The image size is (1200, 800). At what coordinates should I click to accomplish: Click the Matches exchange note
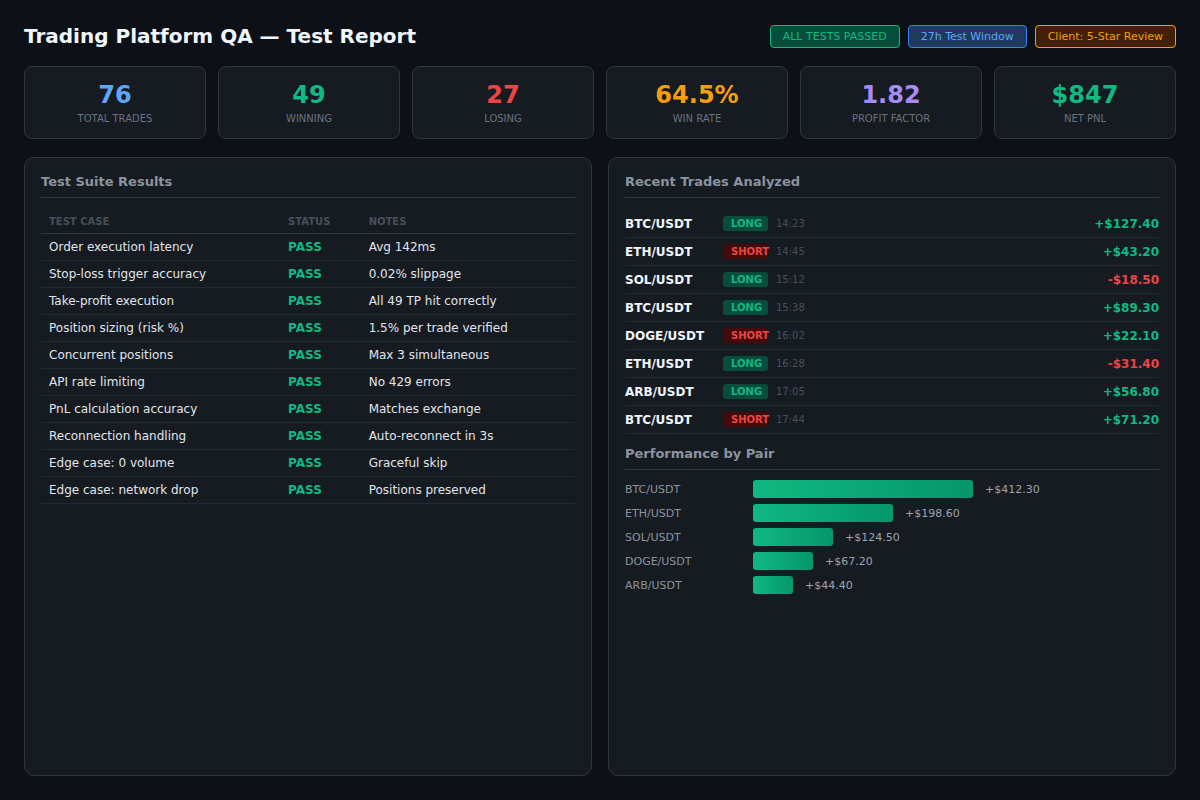coord(425,409)
